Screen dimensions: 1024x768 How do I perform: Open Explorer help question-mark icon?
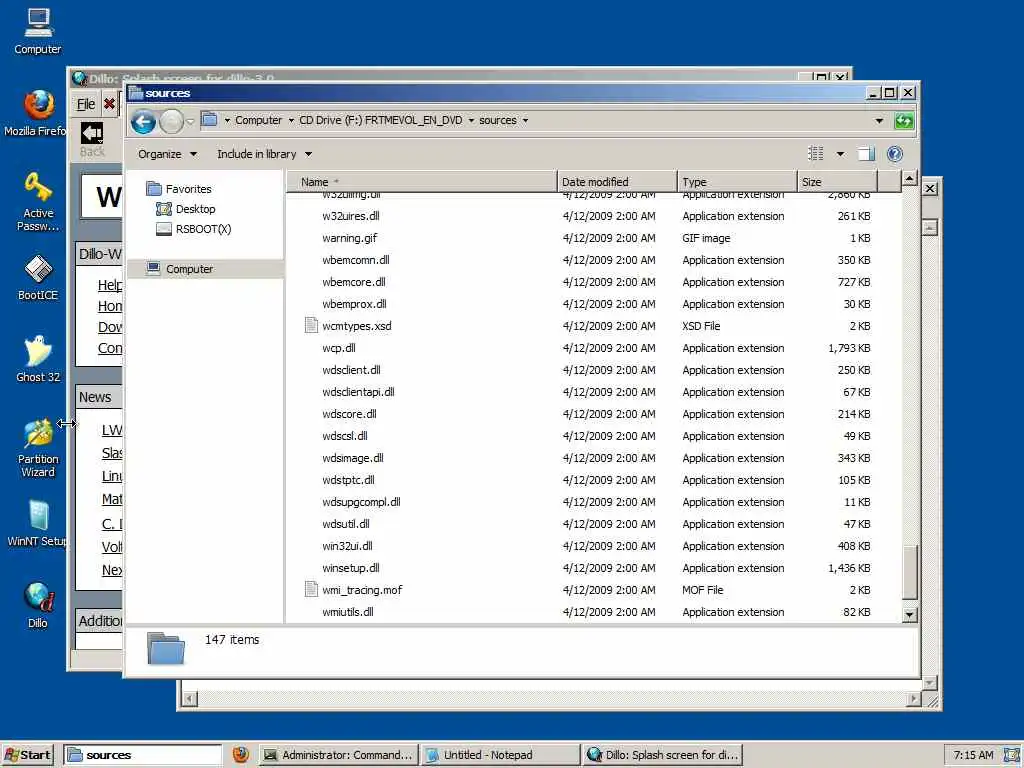pyautogui.click(x=895, y=154)
